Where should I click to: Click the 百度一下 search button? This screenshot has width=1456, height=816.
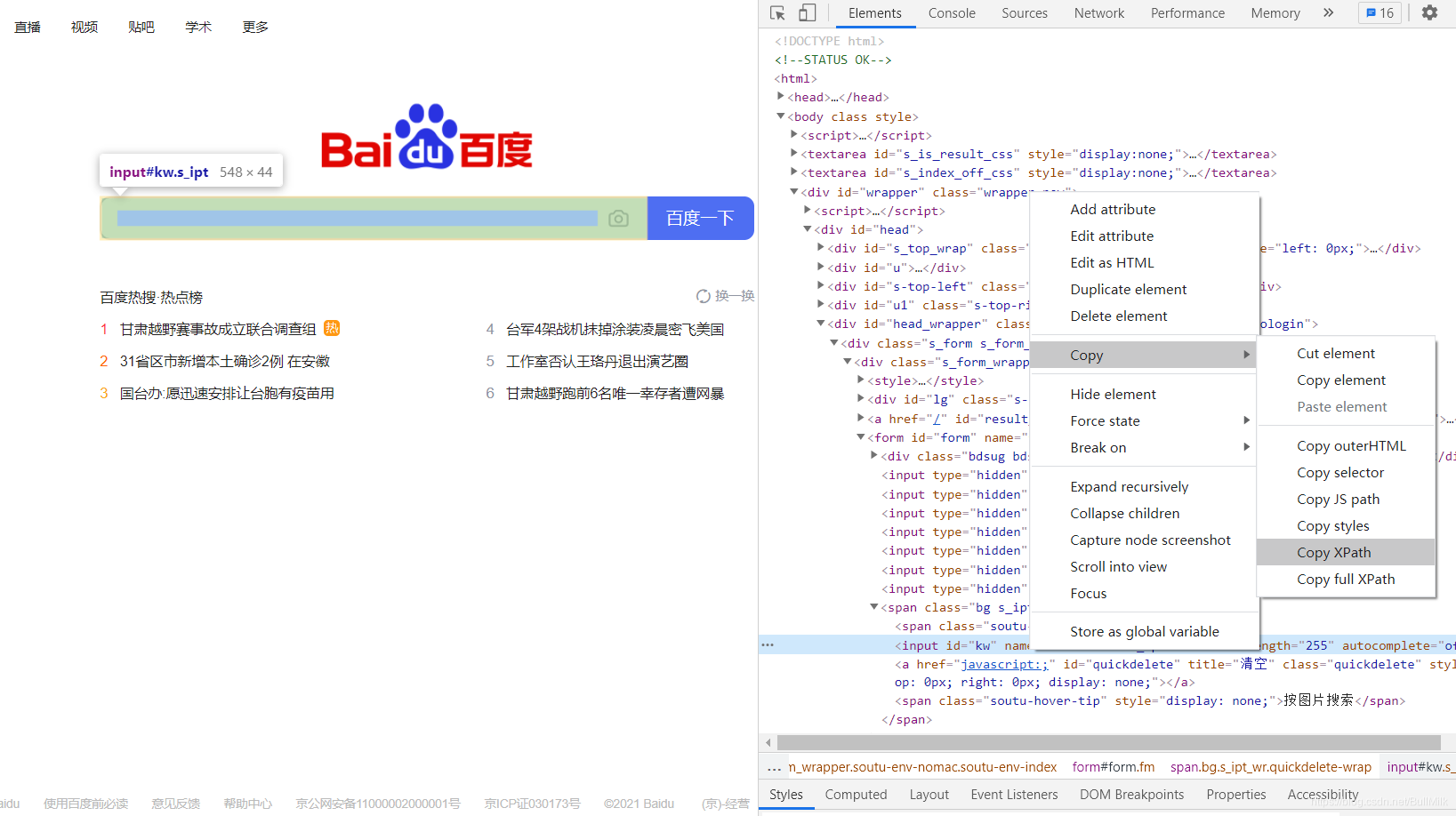click(x=700, y=218)
